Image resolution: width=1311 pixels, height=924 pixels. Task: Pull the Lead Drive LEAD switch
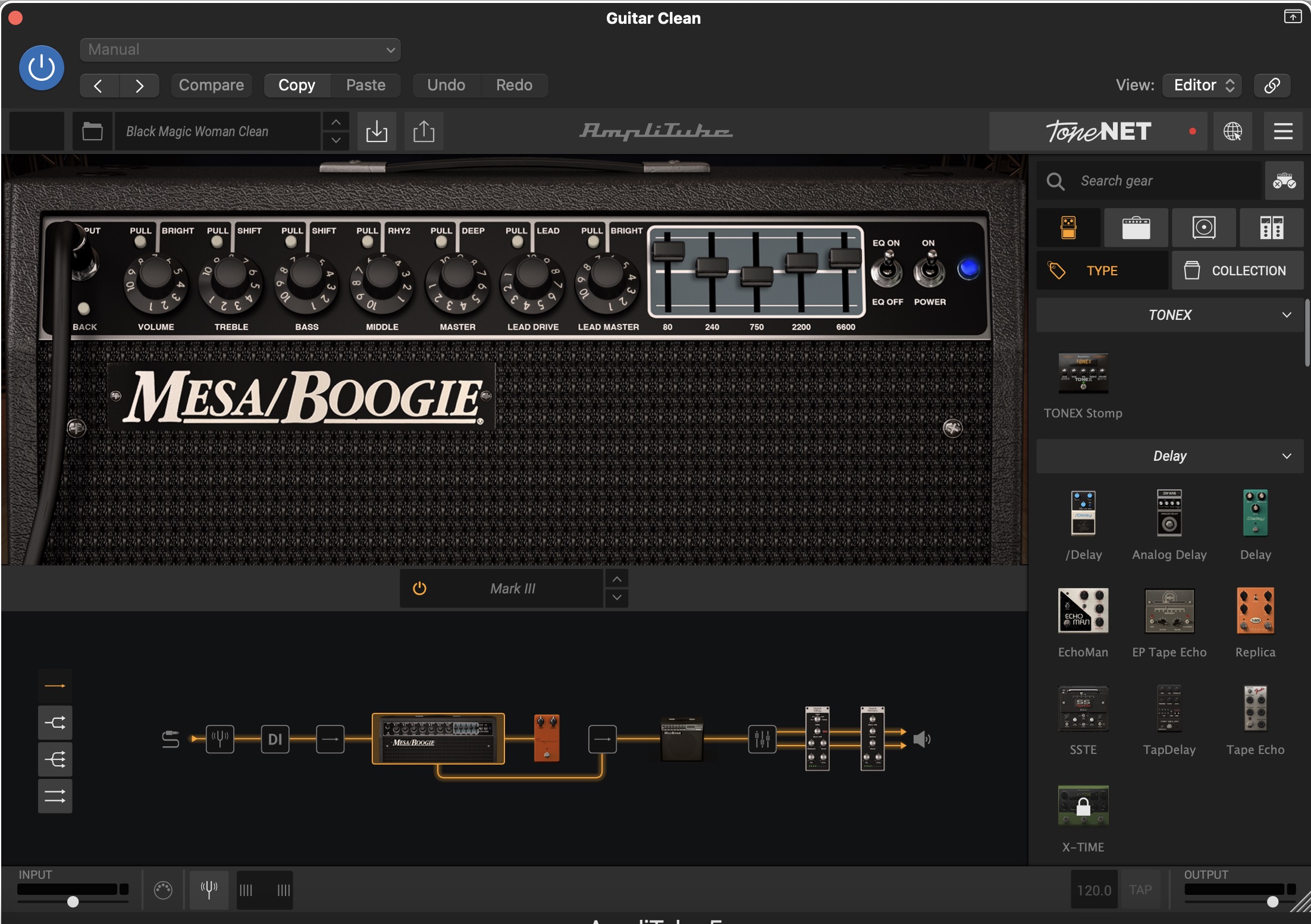517,241
